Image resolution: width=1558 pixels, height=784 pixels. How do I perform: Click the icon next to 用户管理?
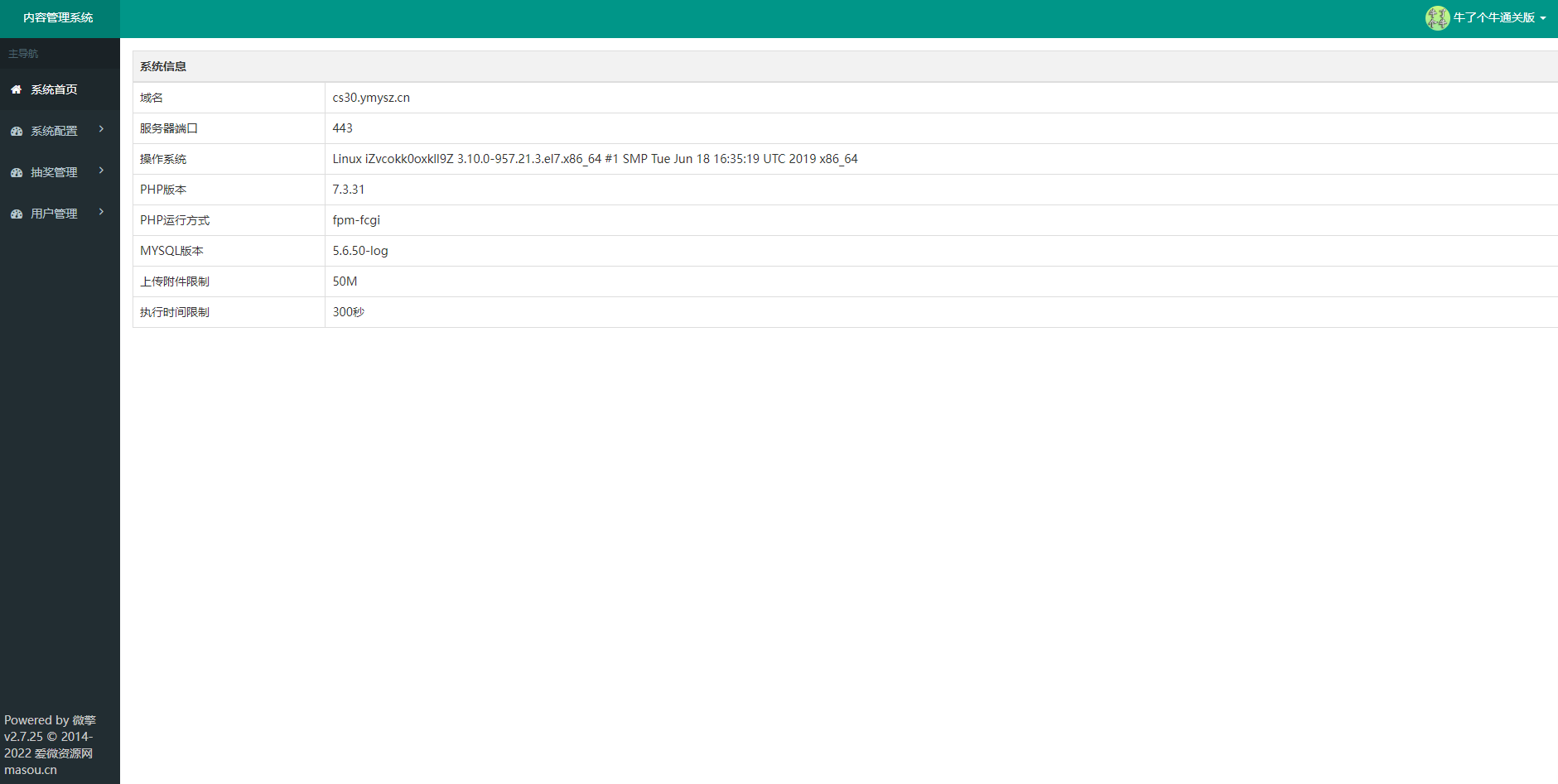pyautogui.click(x=16, y=214)
